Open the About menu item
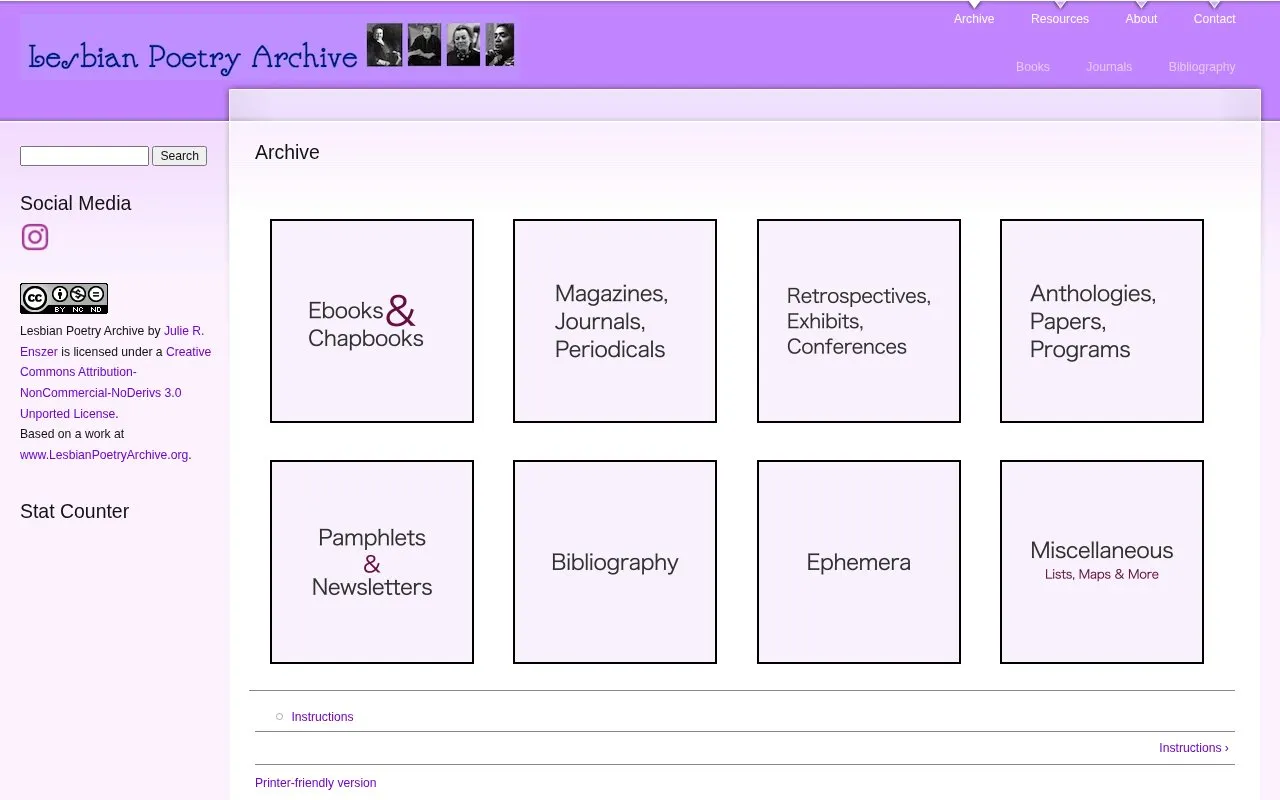Screen dimensions: 1280x800 click(x=1141, y=19)
